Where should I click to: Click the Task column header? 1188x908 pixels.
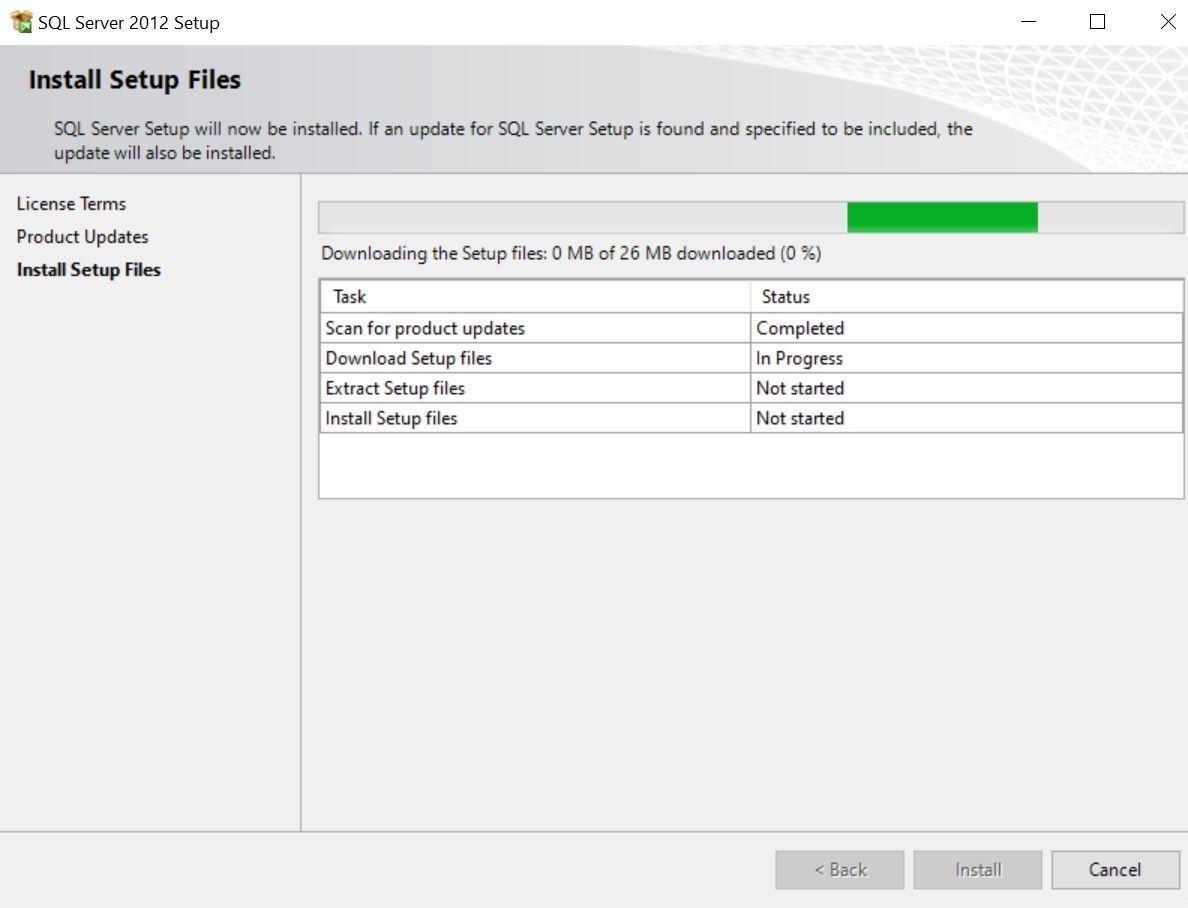pos(350,297)
